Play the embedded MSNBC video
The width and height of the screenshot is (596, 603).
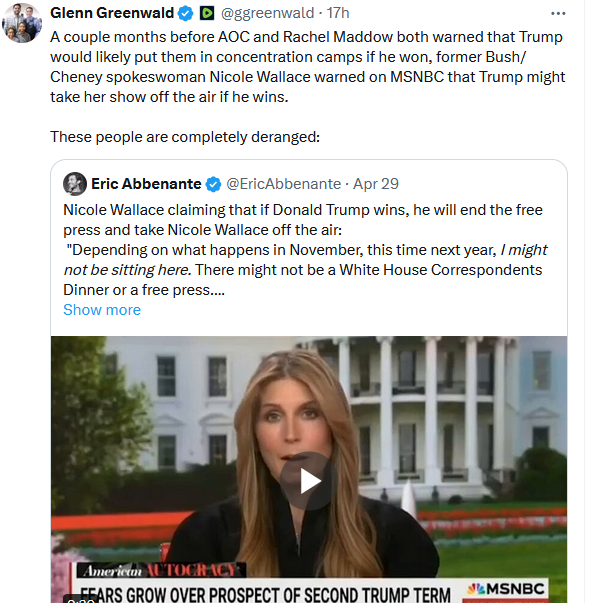[309, 481]
